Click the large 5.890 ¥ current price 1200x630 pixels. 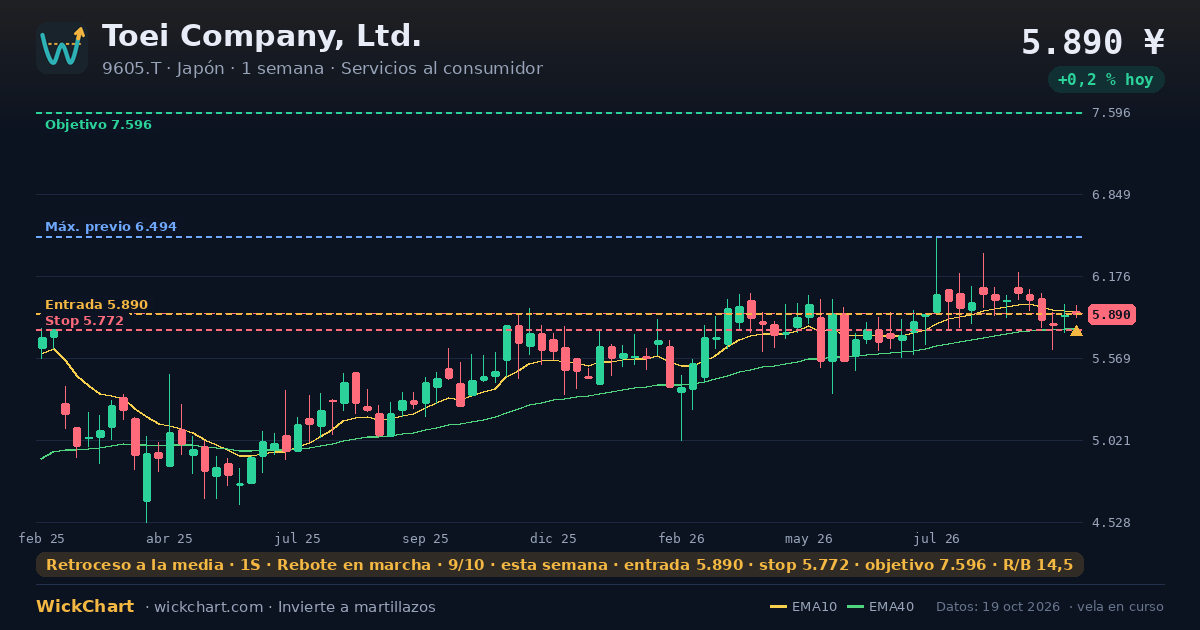pyautogui.click(x=1093, y=42)
